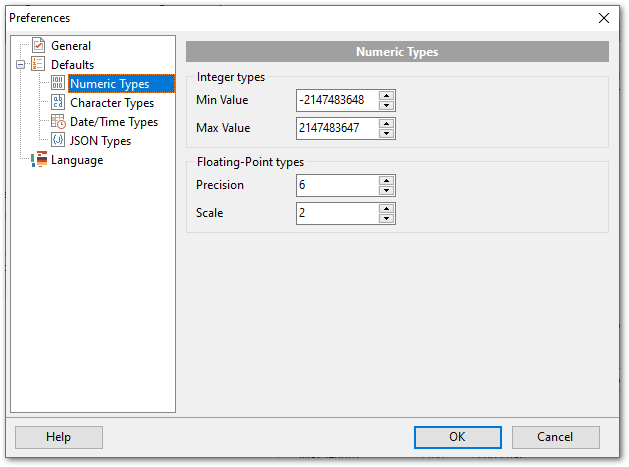Increase Min Value with up arrow

point(386,95)
